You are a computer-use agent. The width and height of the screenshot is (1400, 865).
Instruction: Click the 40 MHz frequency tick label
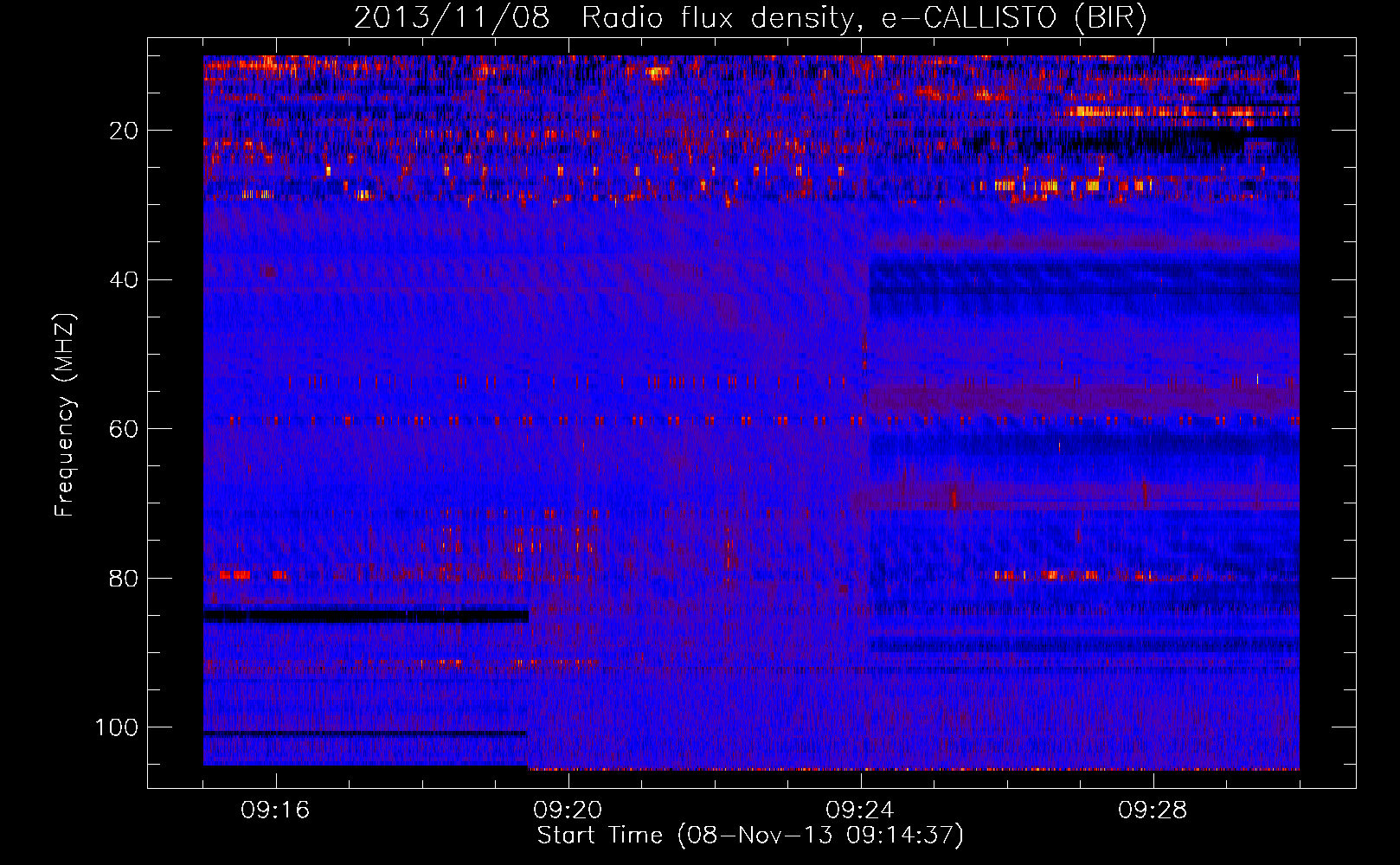point(125,280)
